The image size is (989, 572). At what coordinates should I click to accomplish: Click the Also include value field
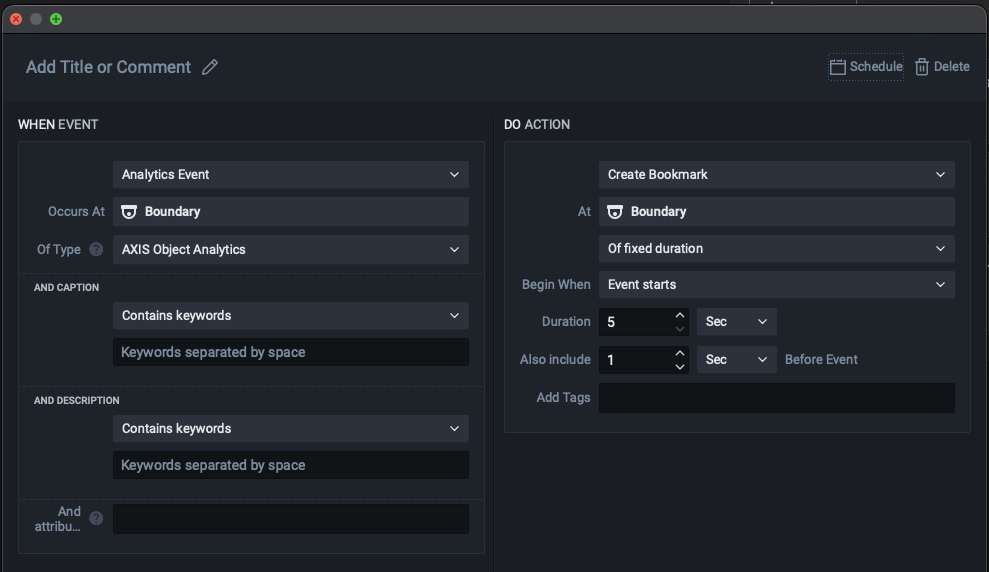635,360
